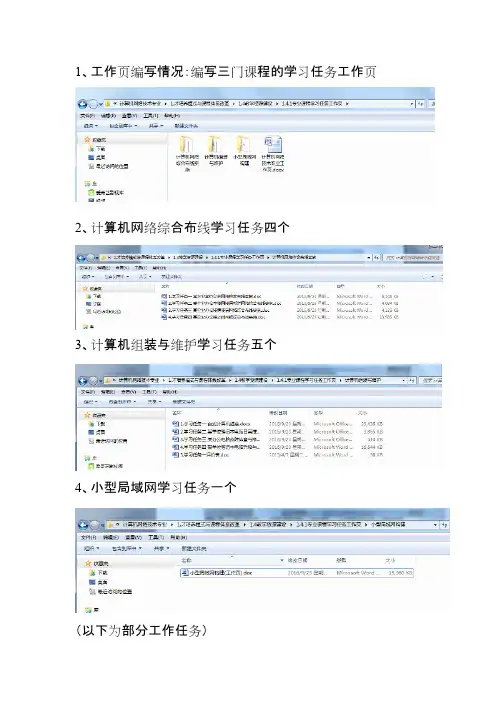Click the search box in the 综合布线 window
496x702 pixels.
(413, 258)
